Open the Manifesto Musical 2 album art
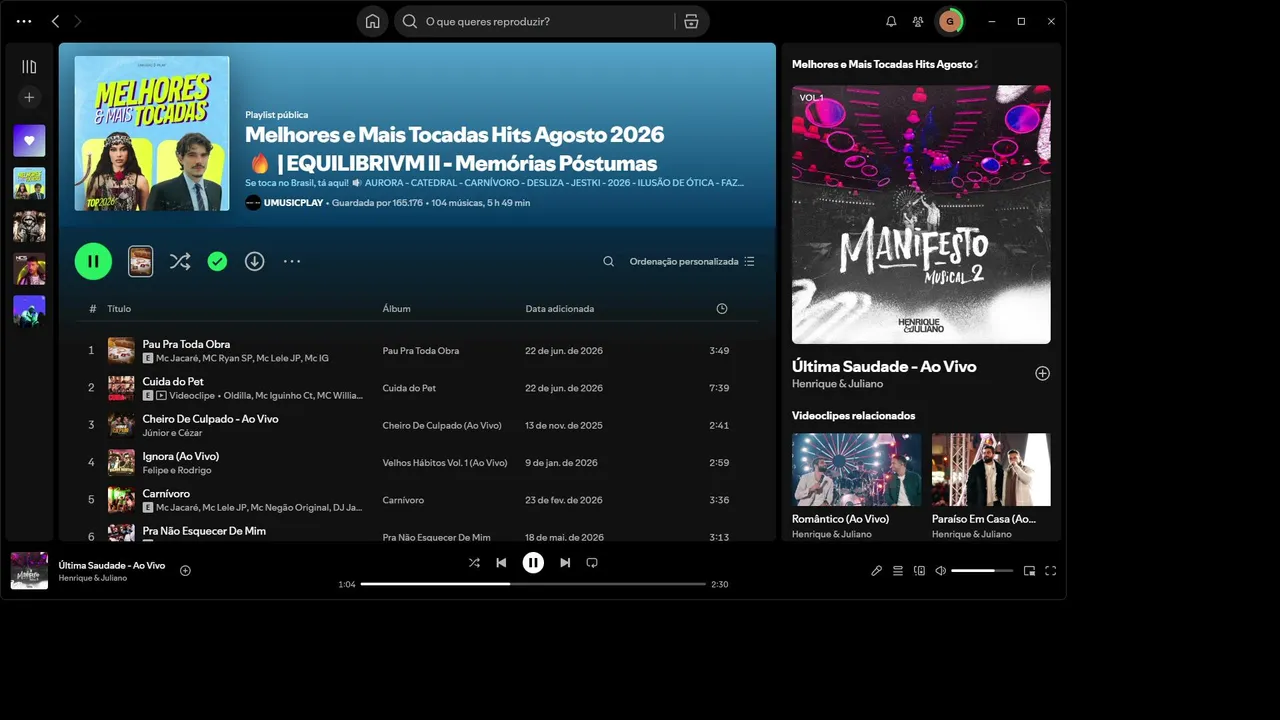The height and width of the screenshot is (720, 1280). tap(921, 214)
